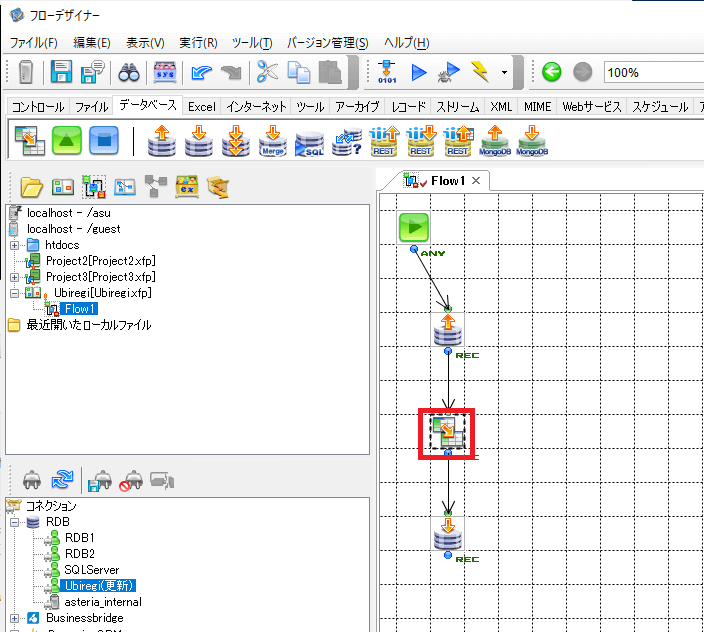The width and height of the screenshot is (704, 632).
Task: Switch to the Excel component tab
Action: tap(201, 107)
